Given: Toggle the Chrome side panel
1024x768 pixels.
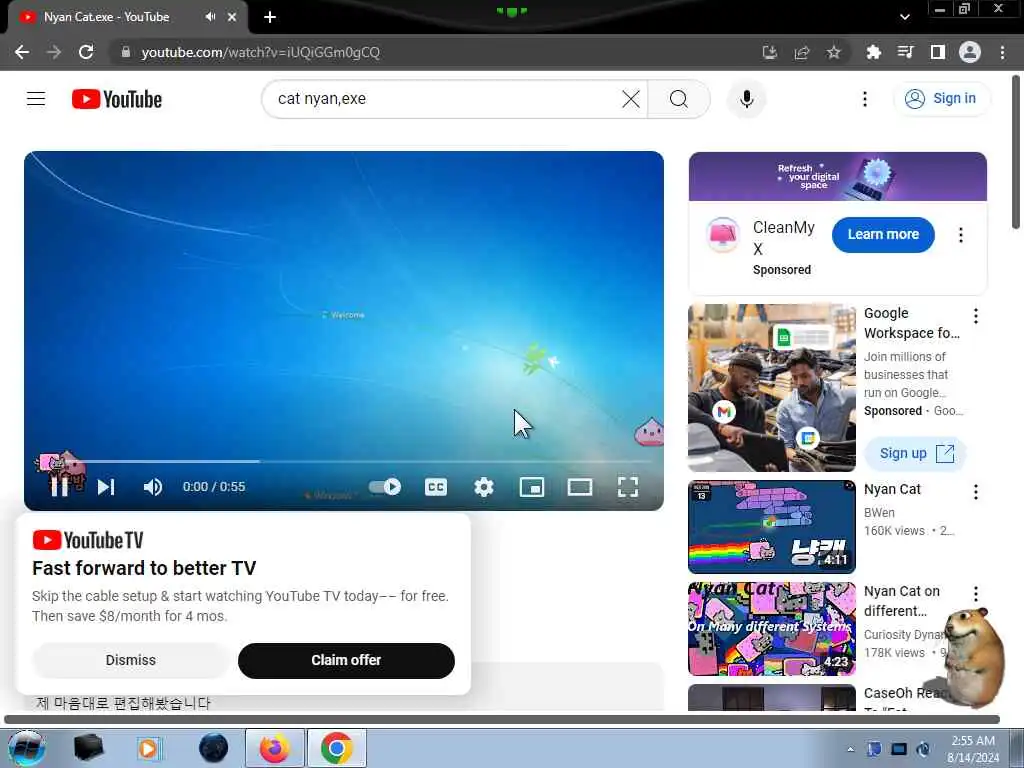Looking at the screenshot, I should (x=938, y=52).
